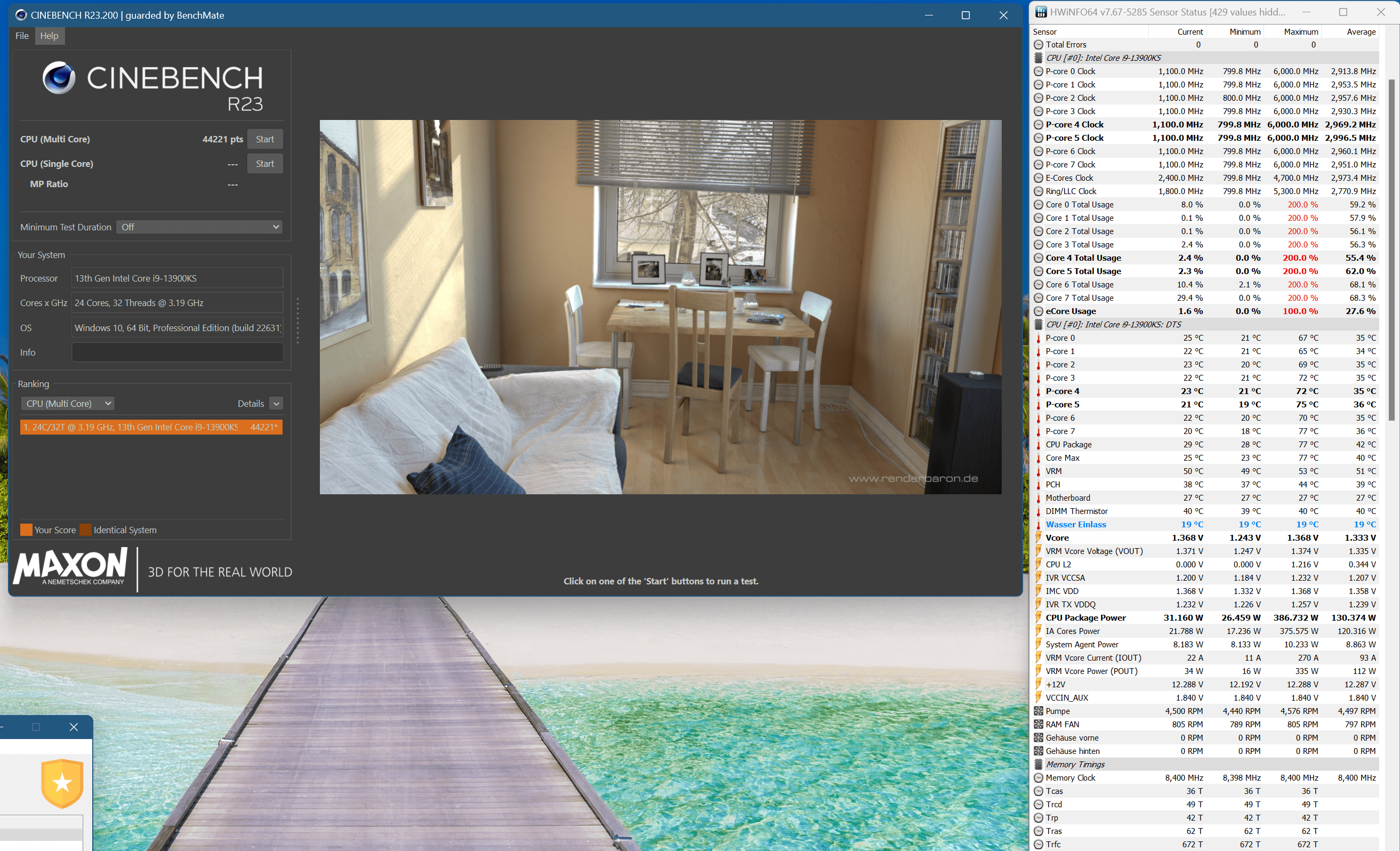
Task: Select the VCCIN_AUX voltage row
Action: pyautogui.click(x=1205, y=697)
